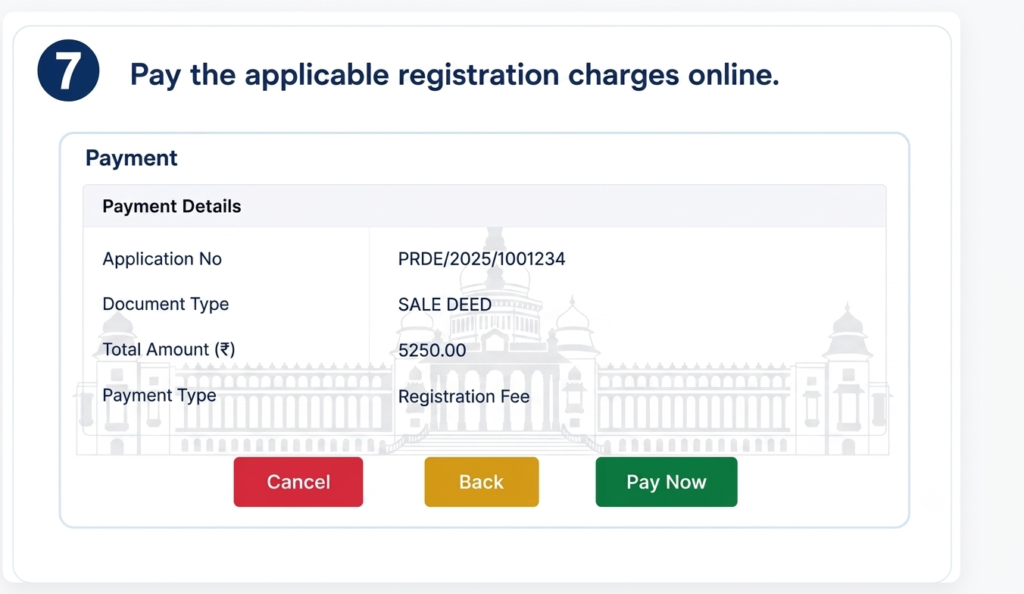Image resolution: width=1024 pixels, height=594 pixels.
Task: Click the Document Type label
Action: [x=165, y=304]
